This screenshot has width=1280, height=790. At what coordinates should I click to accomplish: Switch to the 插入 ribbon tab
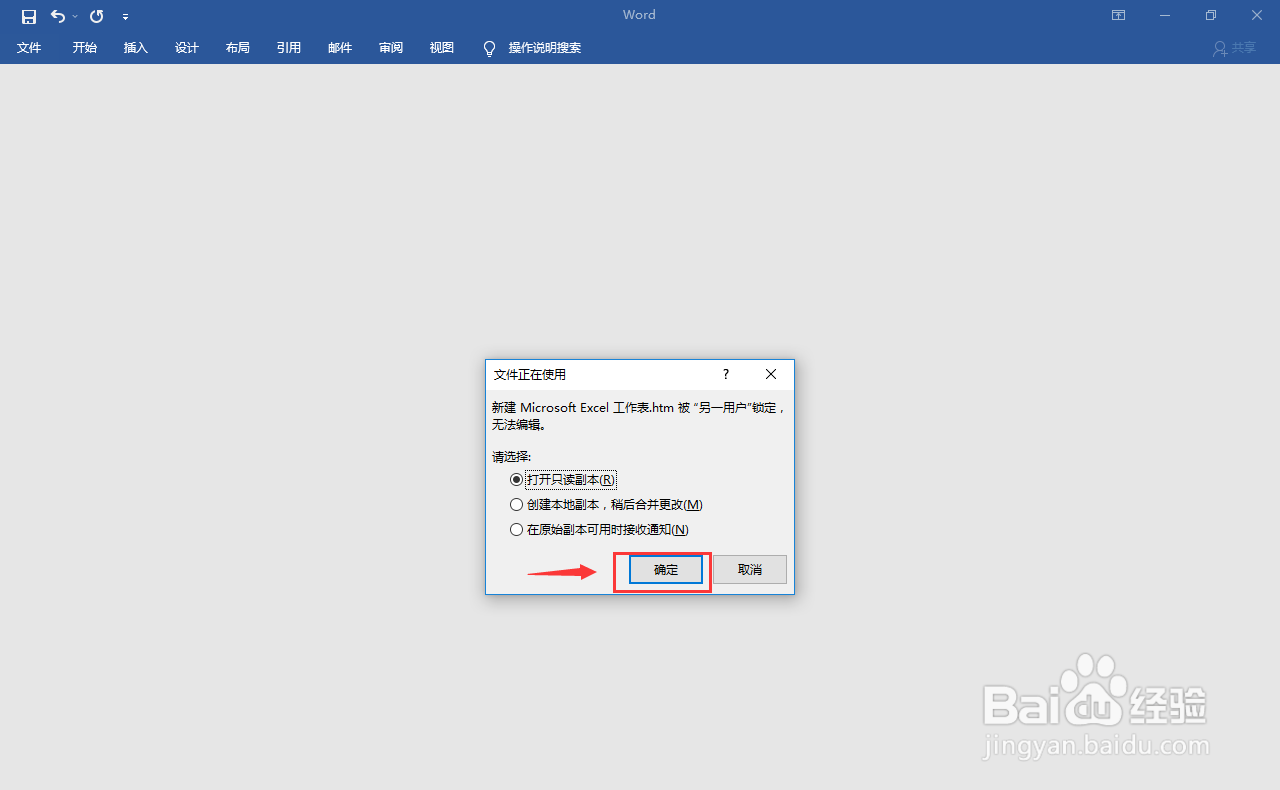136,48
